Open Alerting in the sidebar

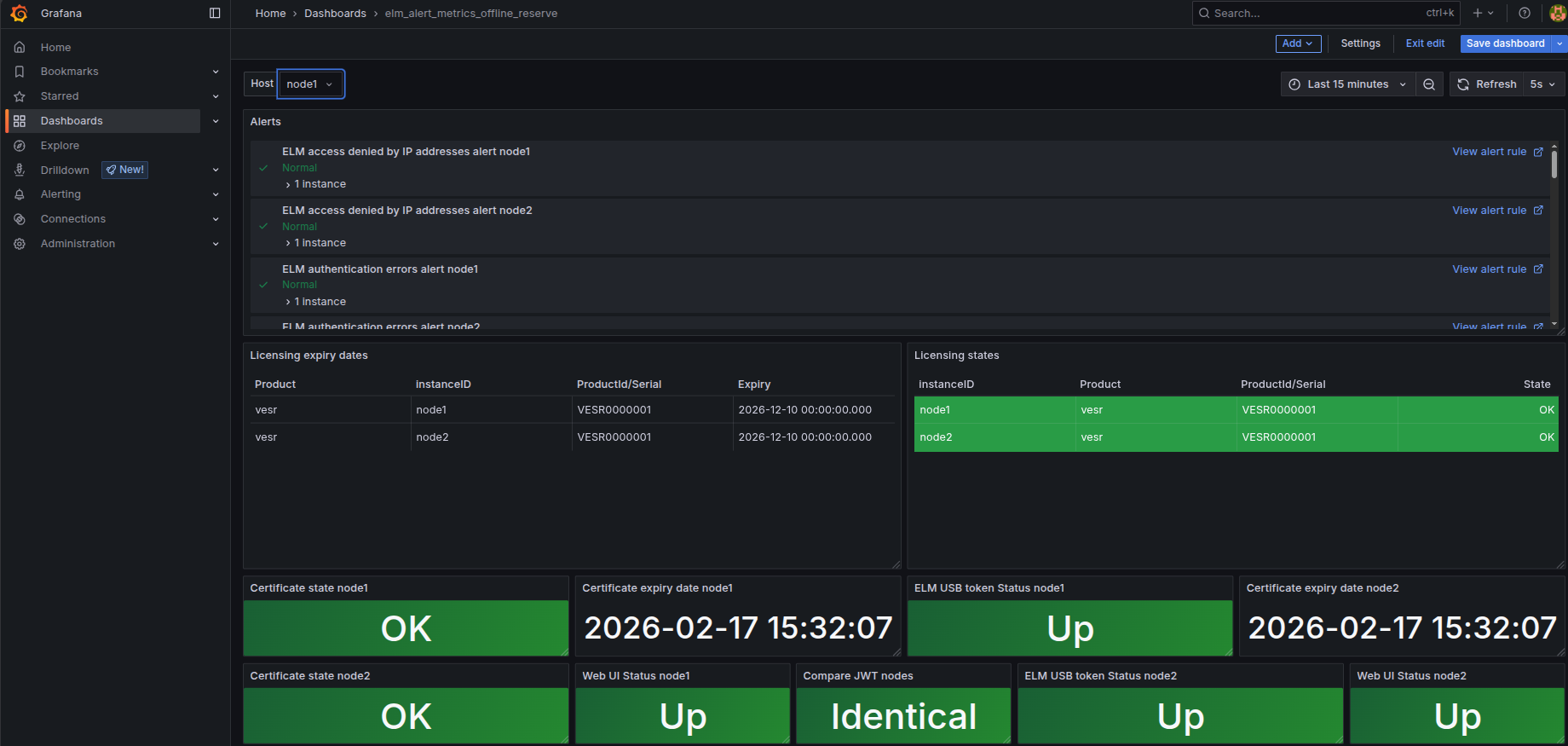pos(61,194)
